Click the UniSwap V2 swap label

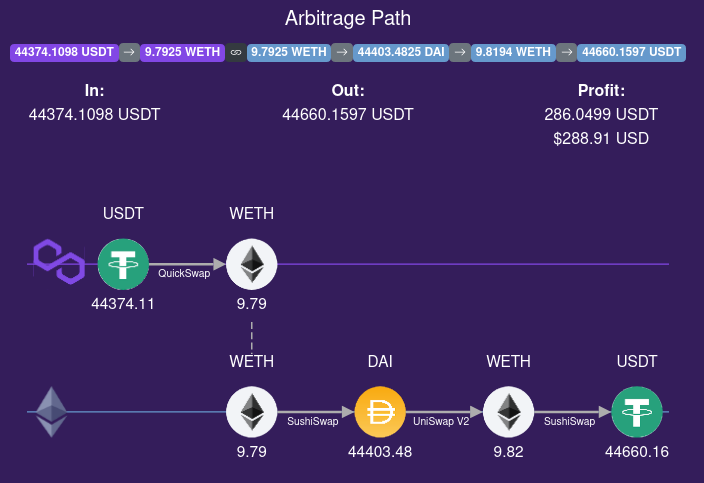(x=441, y=421)
